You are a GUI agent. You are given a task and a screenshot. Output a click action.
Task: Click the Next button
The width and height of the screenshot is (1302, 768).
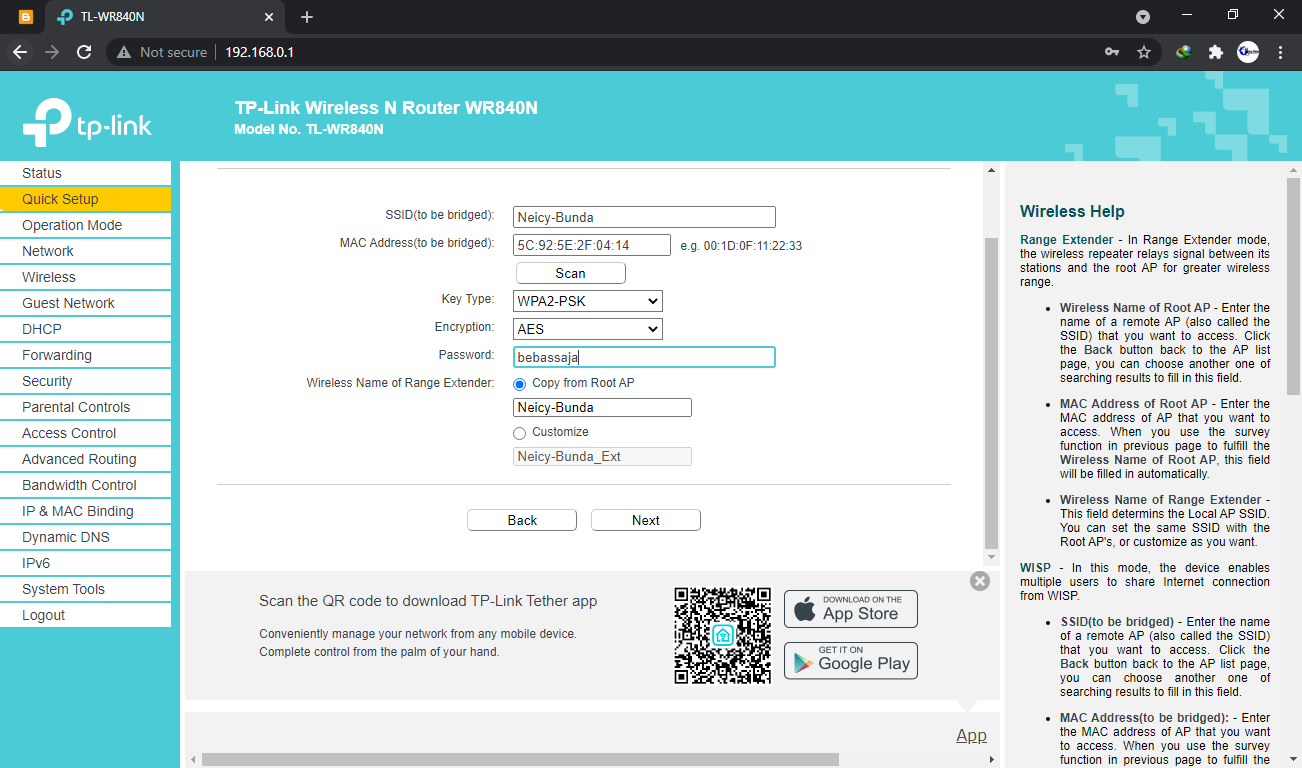[x=646, y=520]
